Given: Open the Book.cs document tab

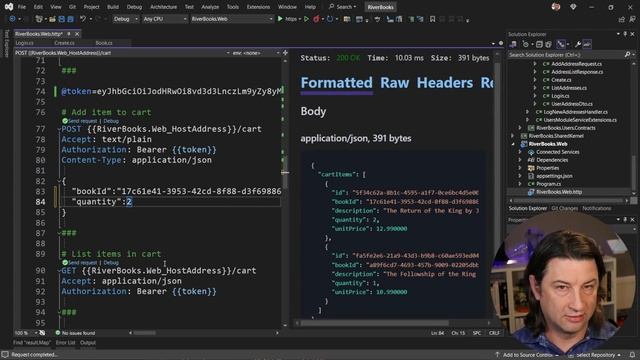Looking at the screenshot, I should pyautogui.click(x=104, y=43).
